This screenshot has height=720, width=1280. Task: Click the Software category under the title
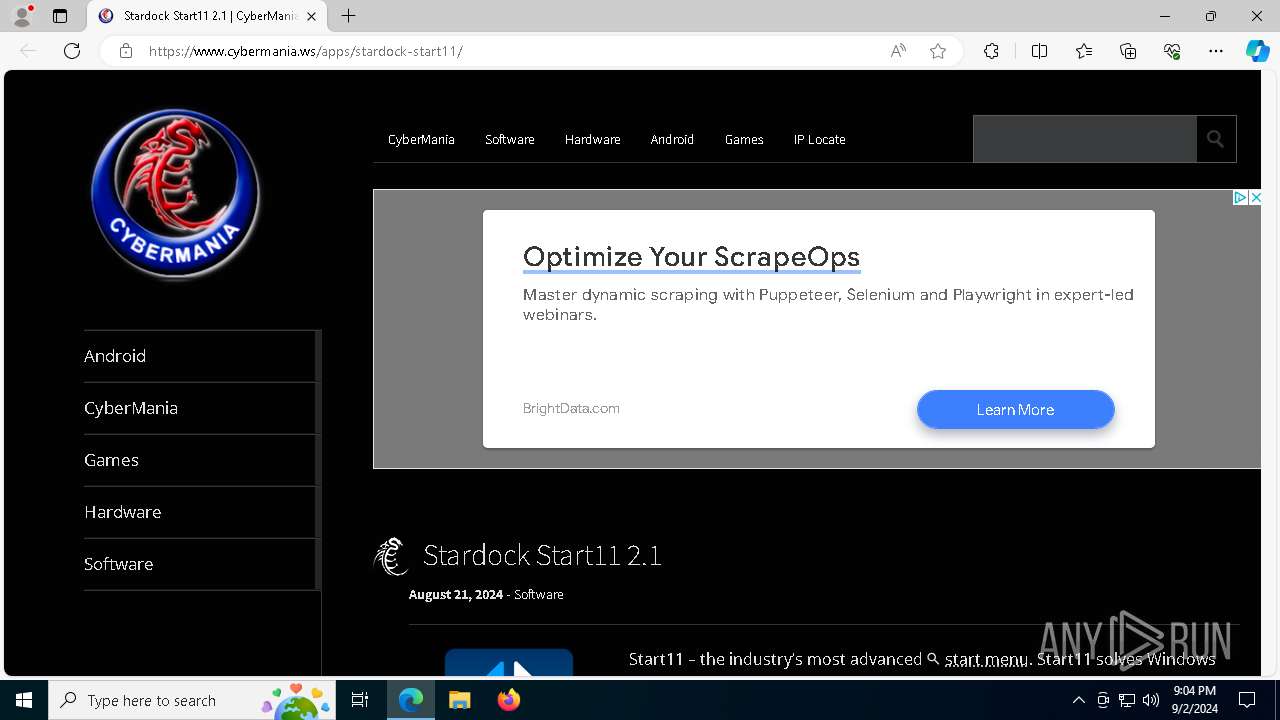tap(539, 595)
